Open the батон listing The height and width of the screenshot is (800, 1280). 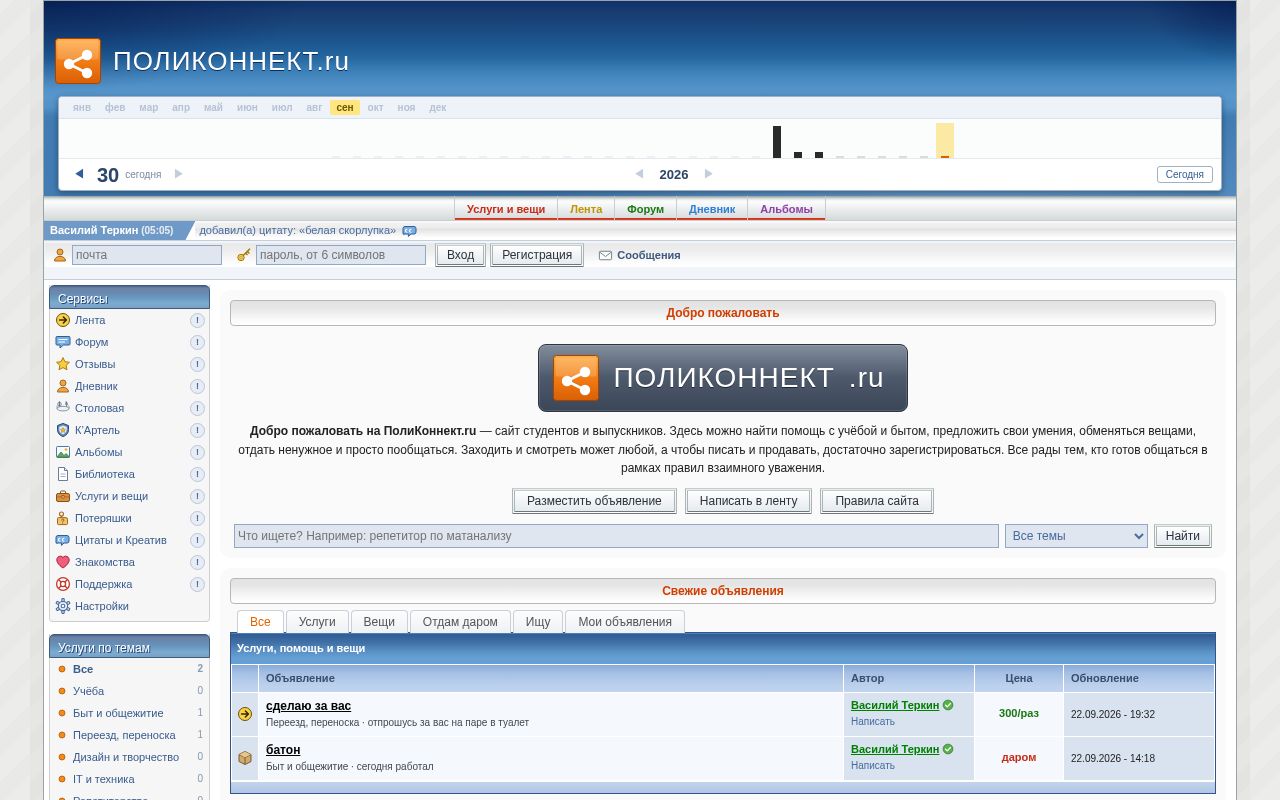pyautogui.click(x=283, y=750)
